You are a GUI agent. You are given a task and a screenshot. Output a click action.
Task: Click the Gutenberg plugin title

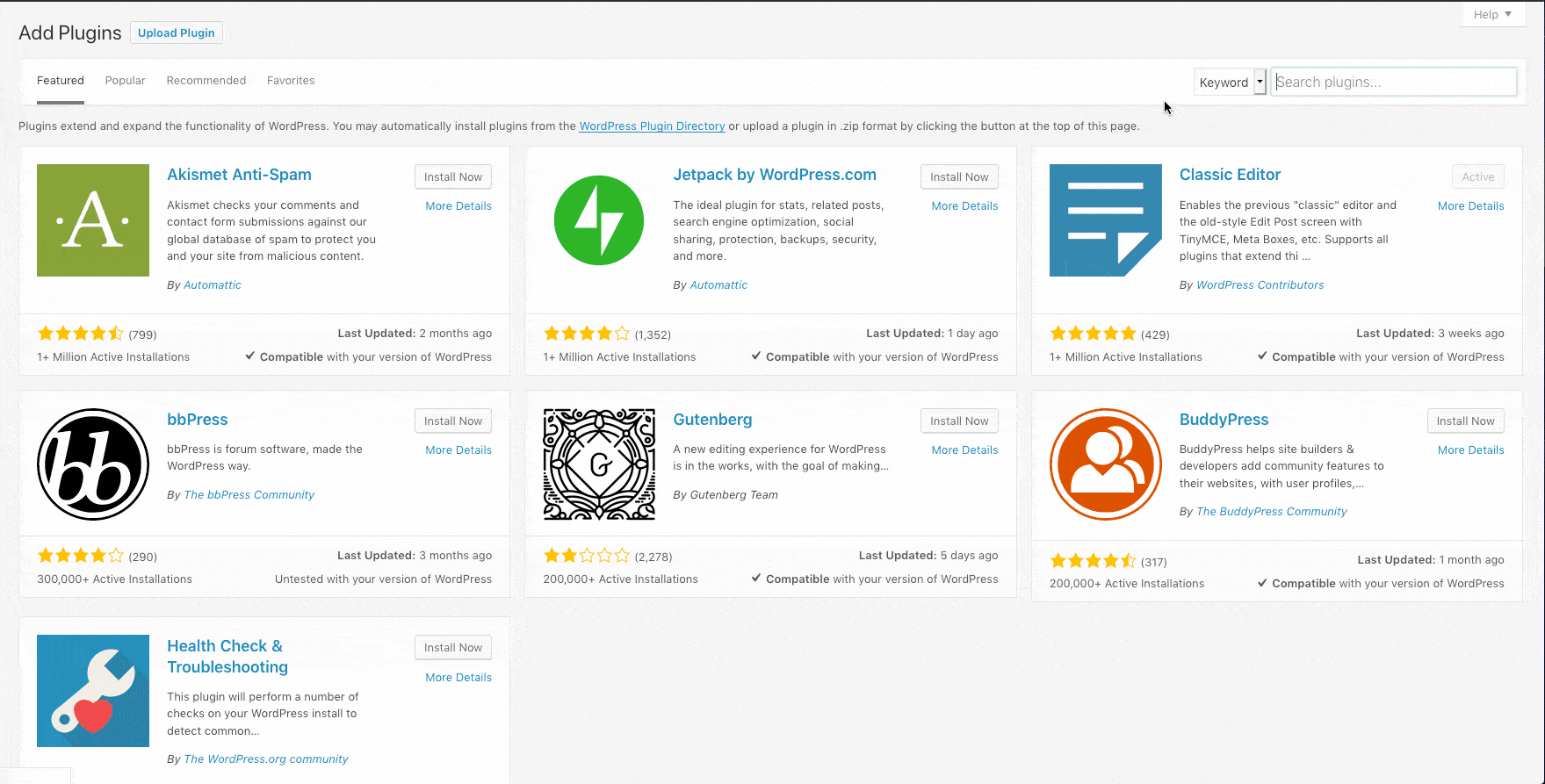click(x=712, y=419)
